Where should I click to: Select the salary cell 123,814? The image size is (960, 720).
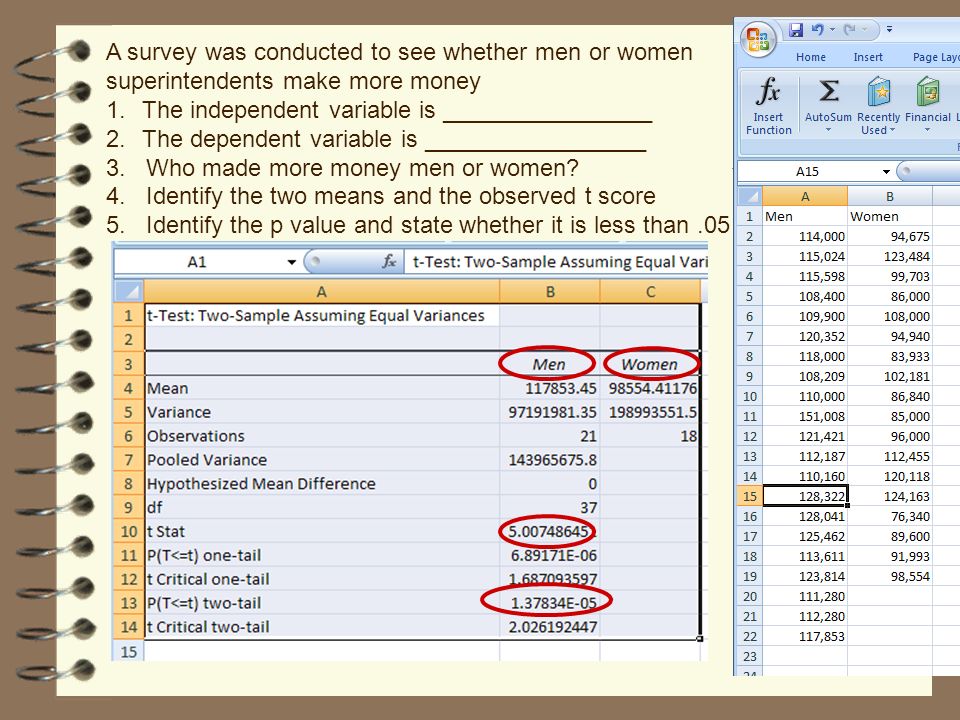805,576
